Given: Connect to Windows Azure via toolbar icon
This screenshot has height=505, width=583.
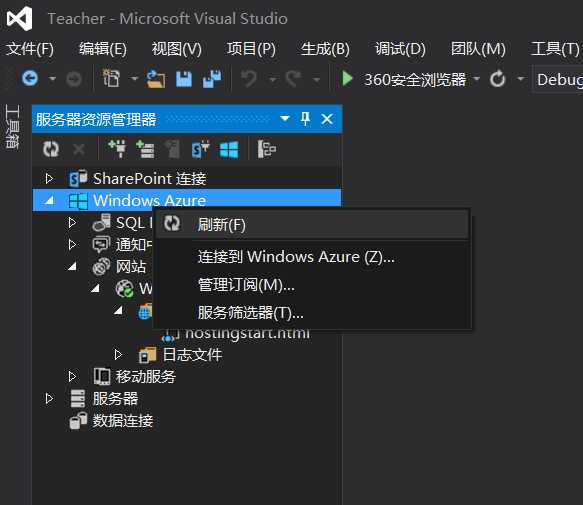Looking at the screenshot, I should pos(229,149).
